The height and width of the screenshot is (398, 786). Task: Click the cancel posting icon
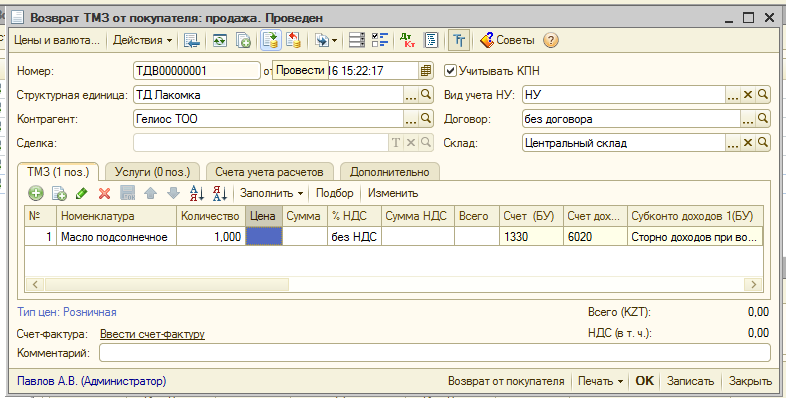click(294, 40)
